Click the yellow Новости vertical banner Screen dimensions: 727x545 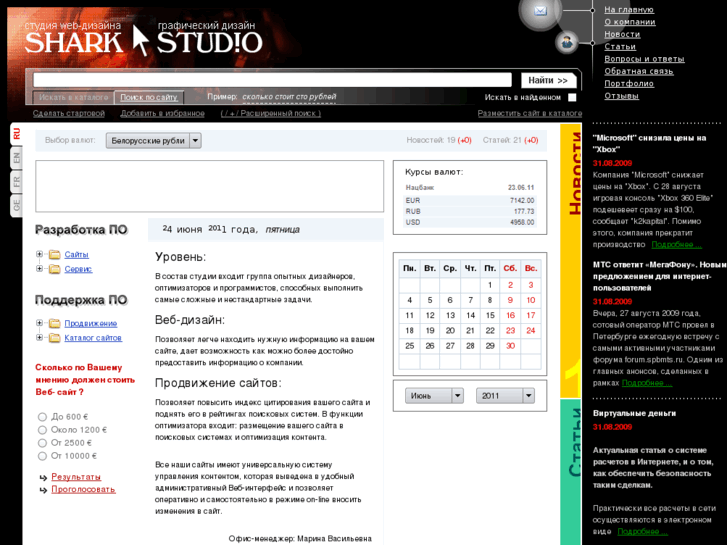[x=570, y=261]
